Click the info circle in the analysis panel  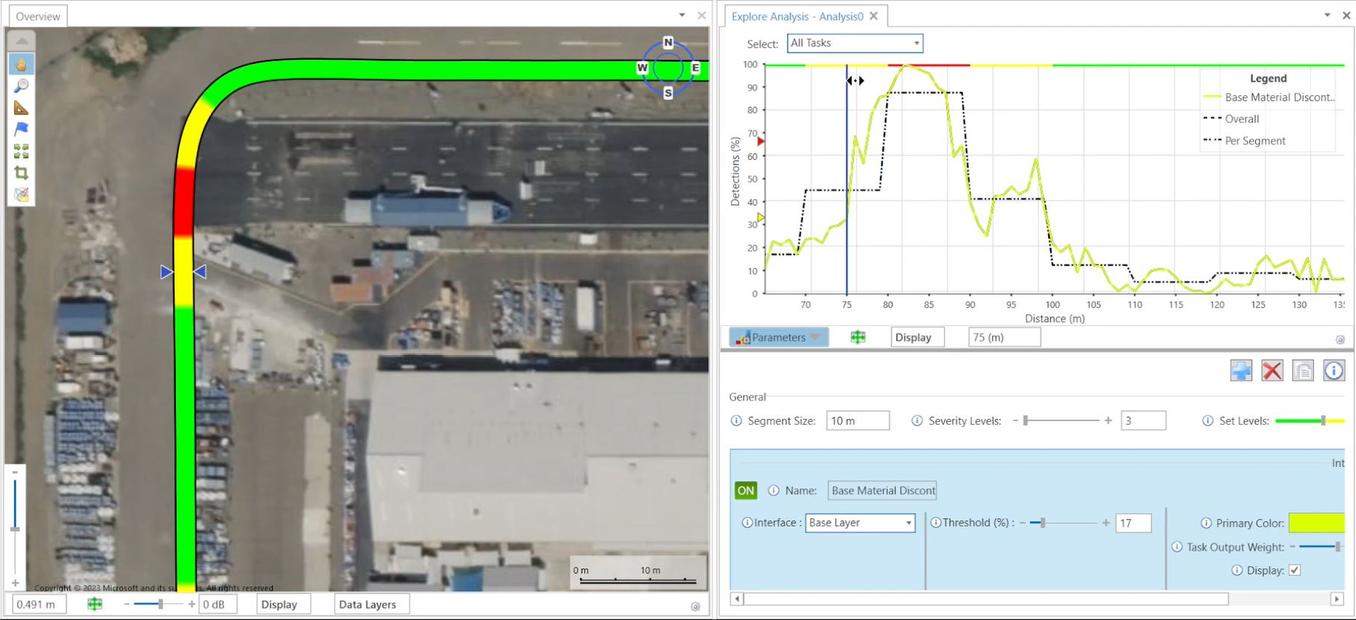(x=1334, y=370)
